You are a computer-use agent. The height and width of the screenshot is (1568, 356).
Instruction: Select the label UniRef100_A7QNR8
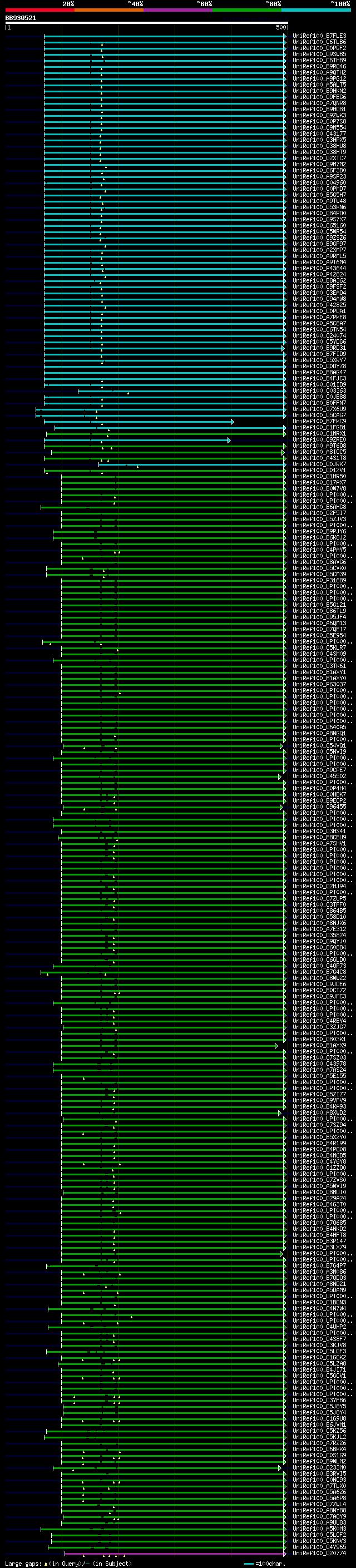click(x=319, y=103)
